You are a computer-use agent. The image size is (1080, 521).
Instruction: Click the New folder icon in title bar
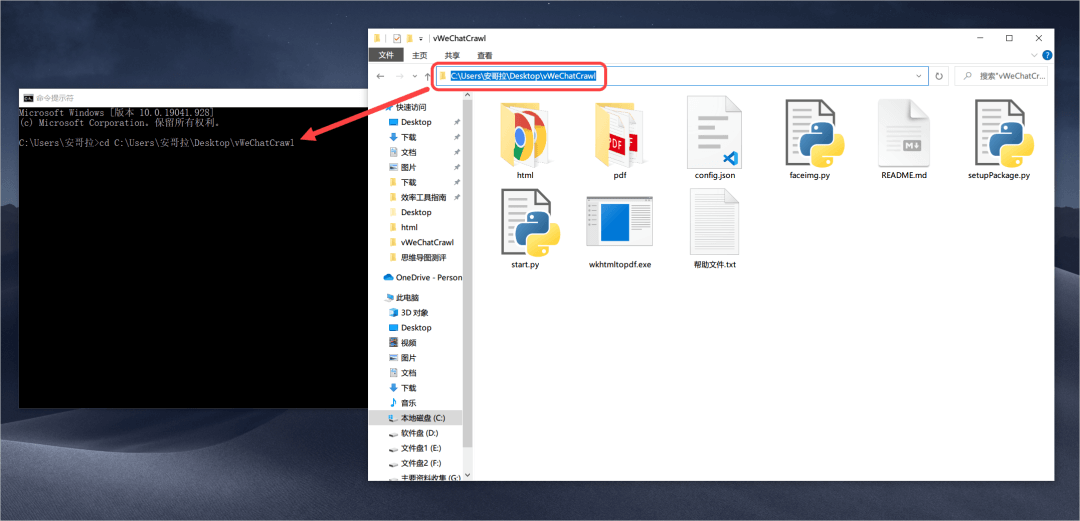click(409, 38)
